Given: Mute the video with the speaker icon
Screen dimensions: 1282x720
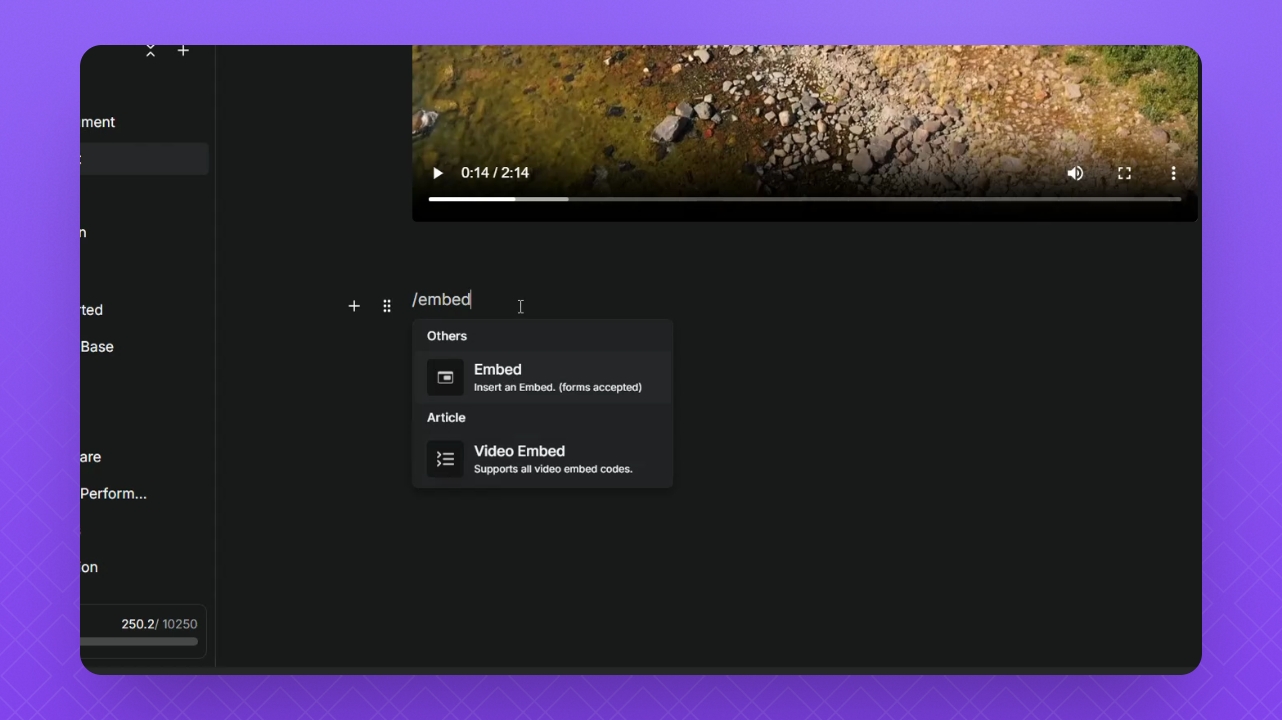Looking at the screenshot, I should coord(1075,173).
